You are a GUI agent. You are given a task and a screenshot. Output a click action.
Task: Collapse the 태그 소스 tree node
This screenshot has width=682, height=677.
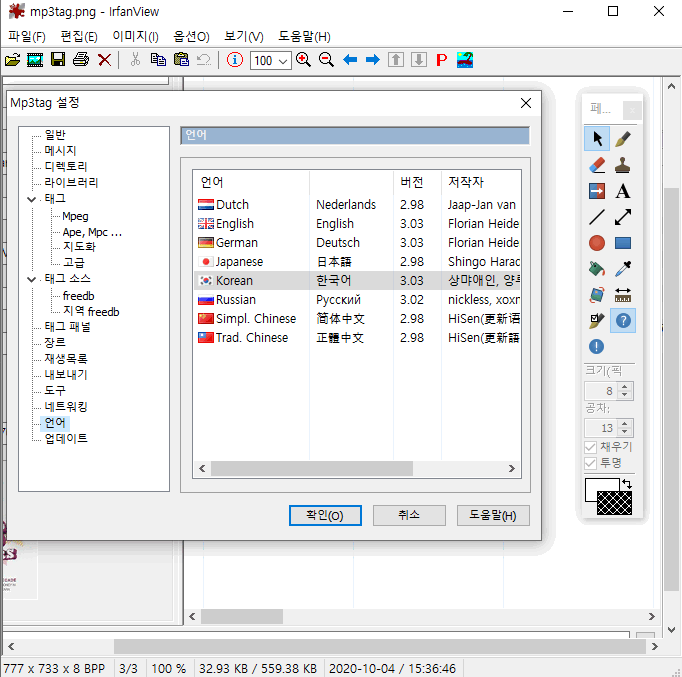click(31, 279)
